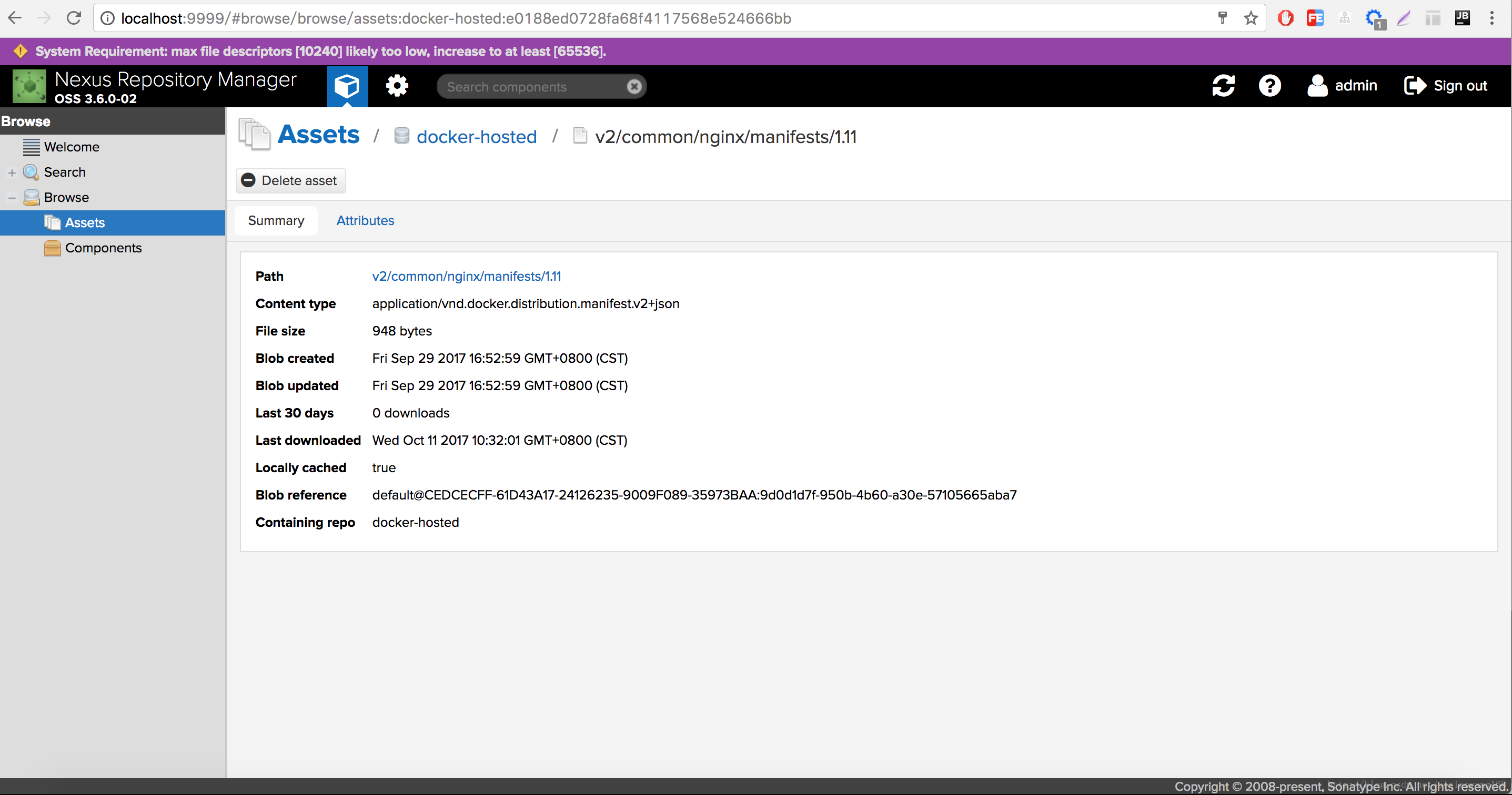Click the admin user icon
The image size is (1512, 795).
click(1317, 86)
